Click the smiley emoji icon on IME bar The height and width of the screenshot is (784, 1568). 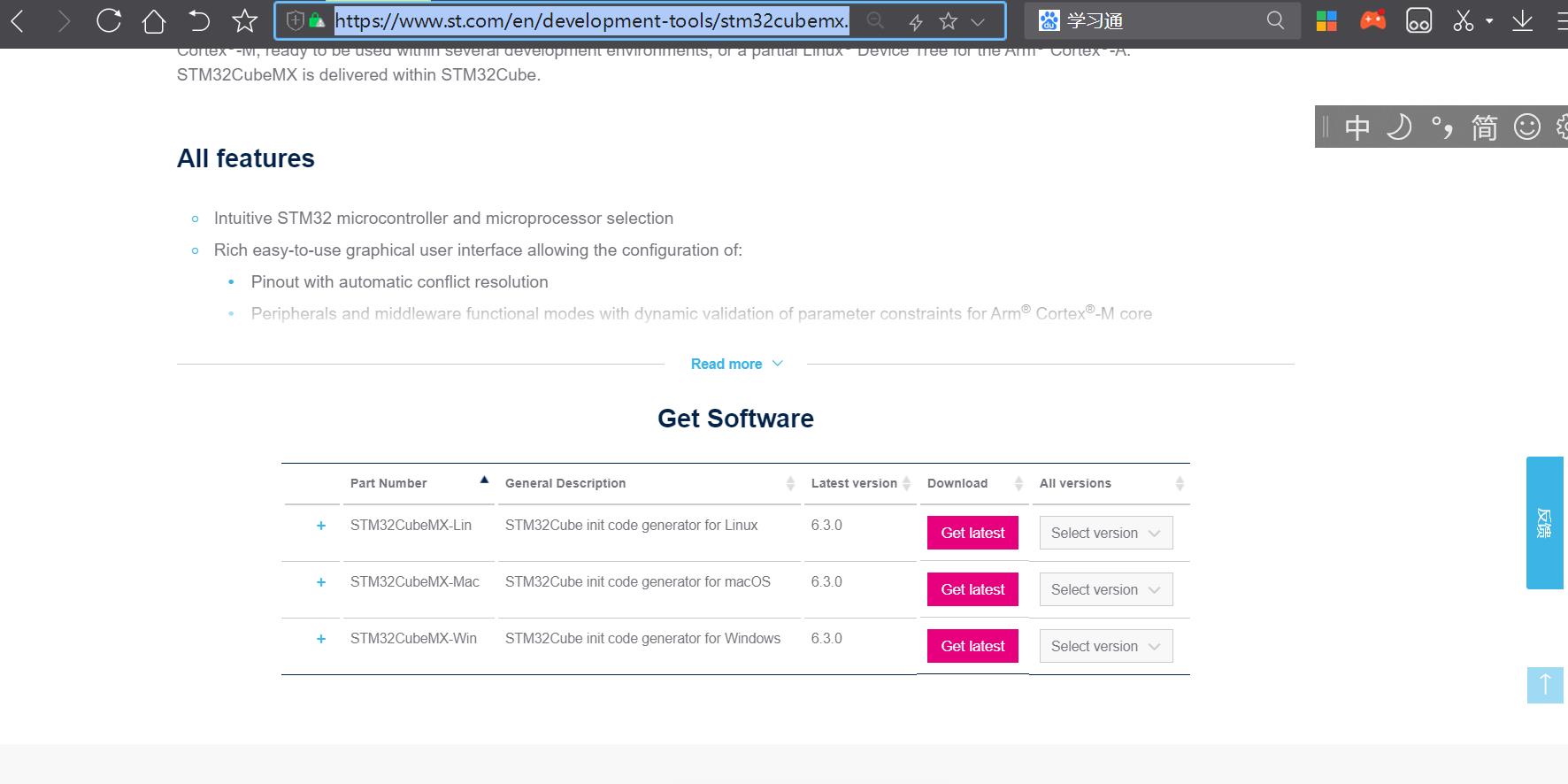pos(1527,127)
